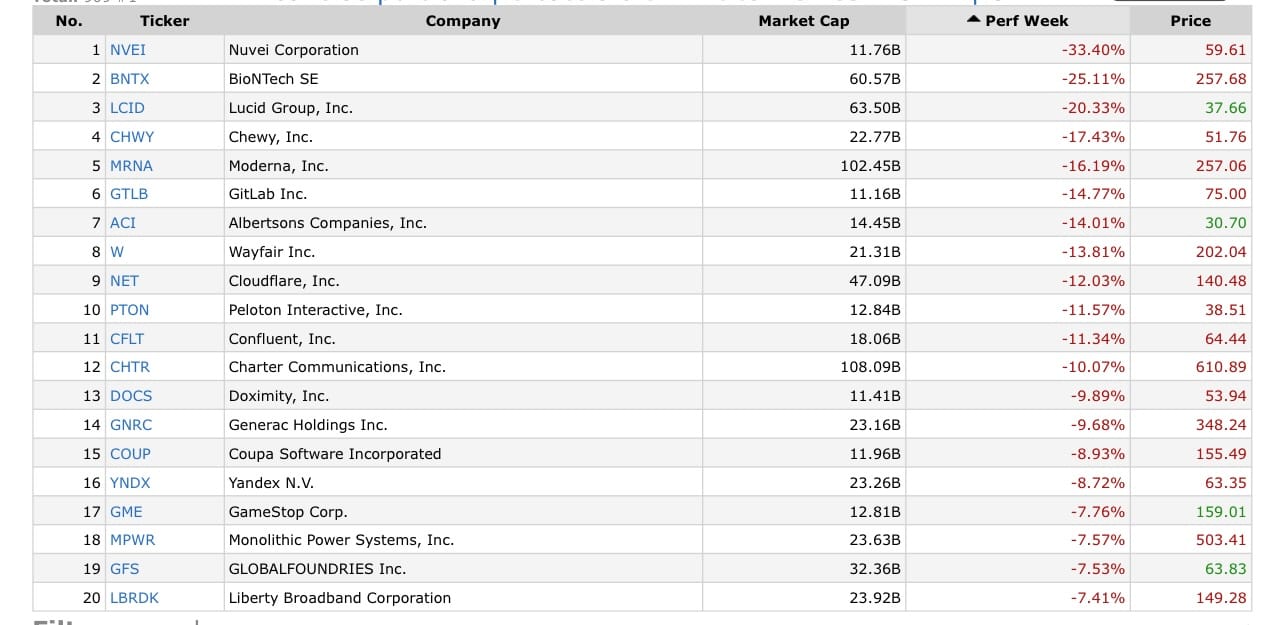Select the Albertsons Companies, Inc. cell

tap(463, 223)
